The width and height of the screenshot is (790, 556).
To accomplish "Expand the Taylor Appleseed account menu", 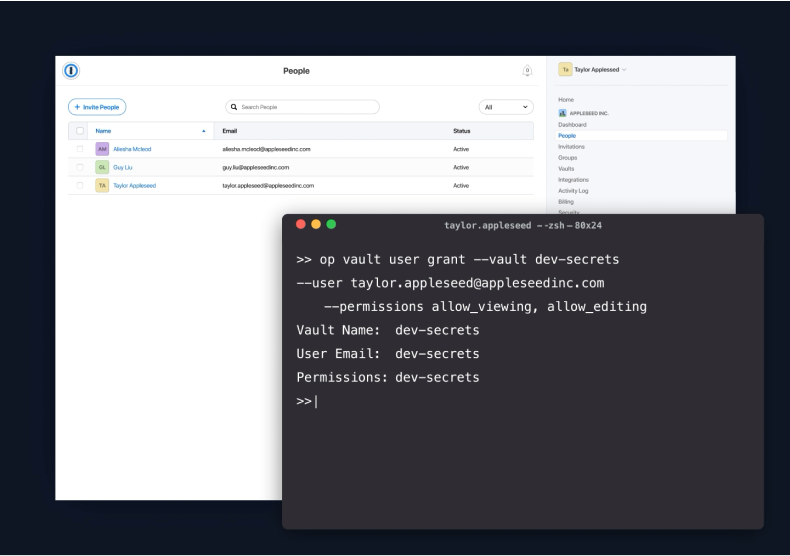I will point(624,70).
